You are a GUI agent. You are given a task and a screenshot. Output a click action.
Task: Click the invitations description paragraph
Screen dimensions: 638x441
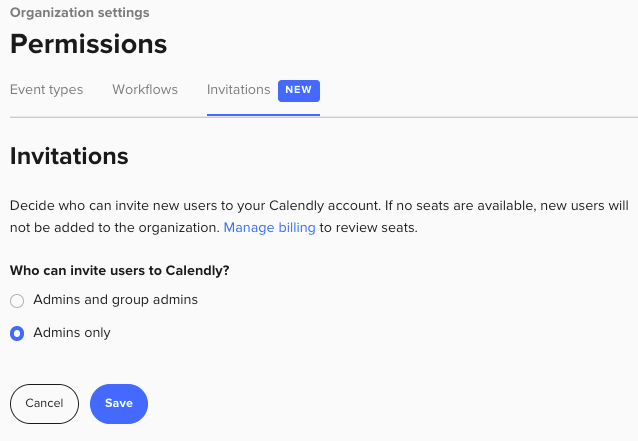coord(318,216)
